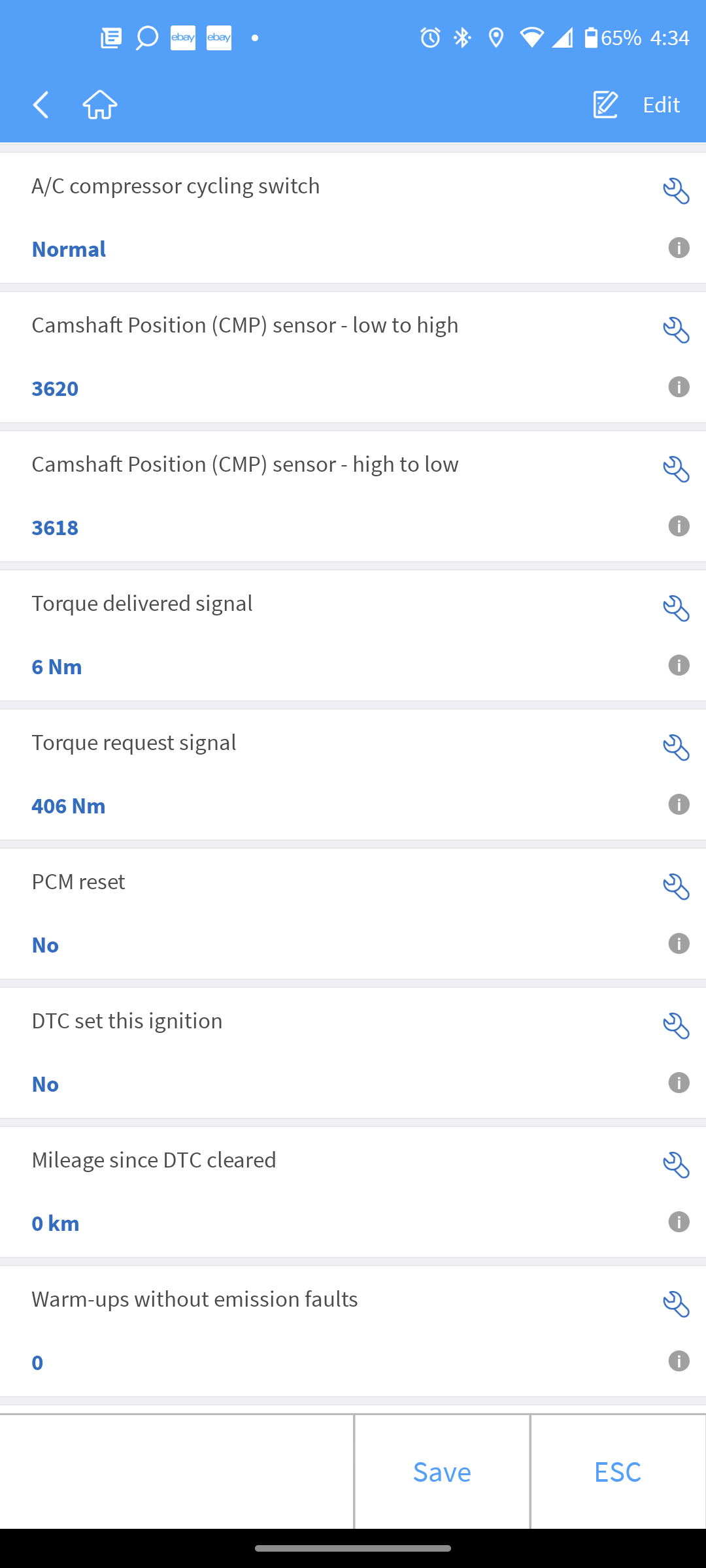Show info for A/C compressor cycling switch
The width and height of the screenshot is (706, 1568).
[679, 248]
